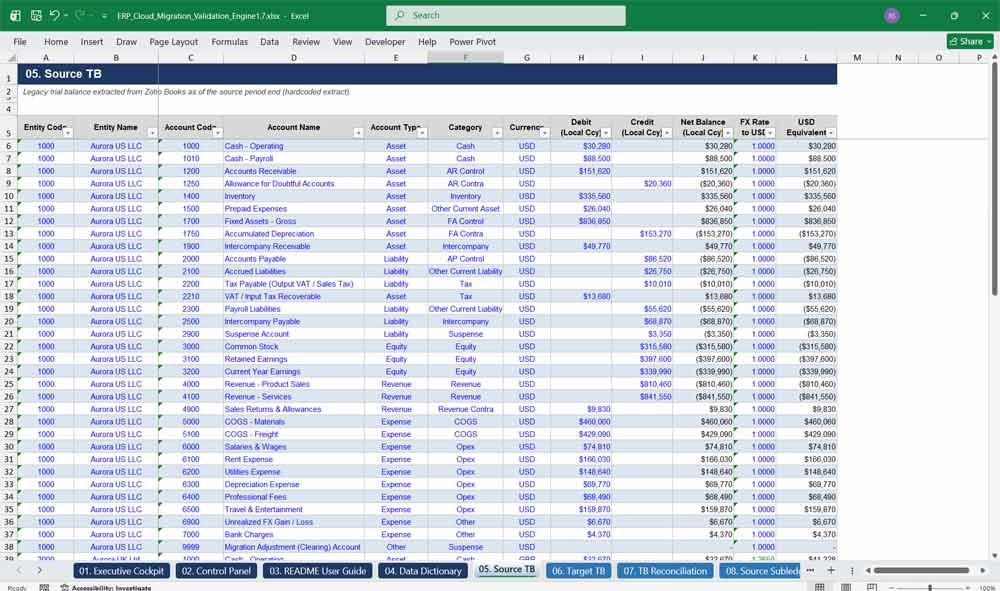Click the zoom in plus button
This screenshot has width=1000, height=591.
coord(969,587)
